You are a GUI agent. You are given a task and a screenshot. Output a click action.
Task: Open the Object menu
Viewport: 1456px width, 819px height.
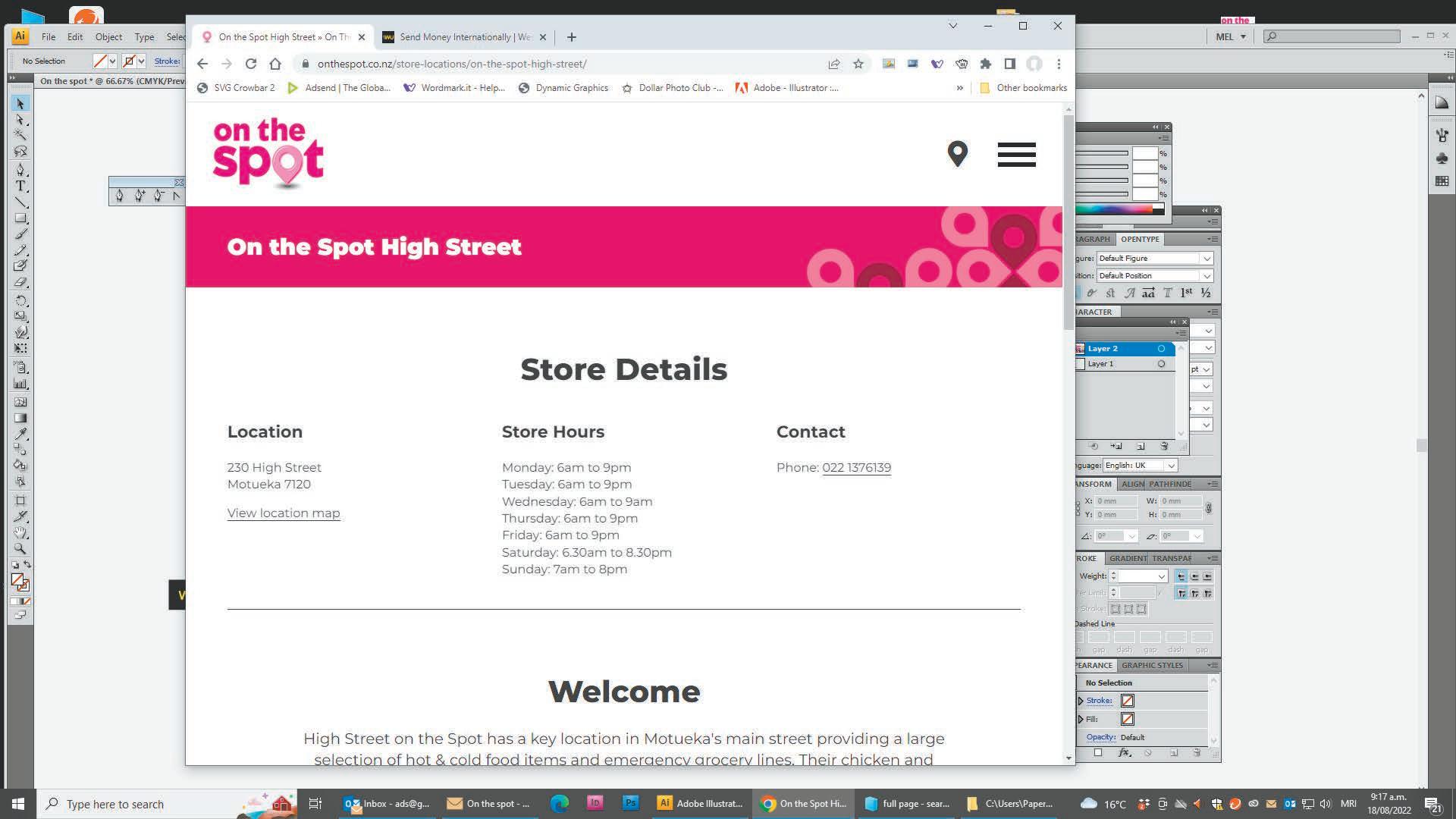coord(108,36)
